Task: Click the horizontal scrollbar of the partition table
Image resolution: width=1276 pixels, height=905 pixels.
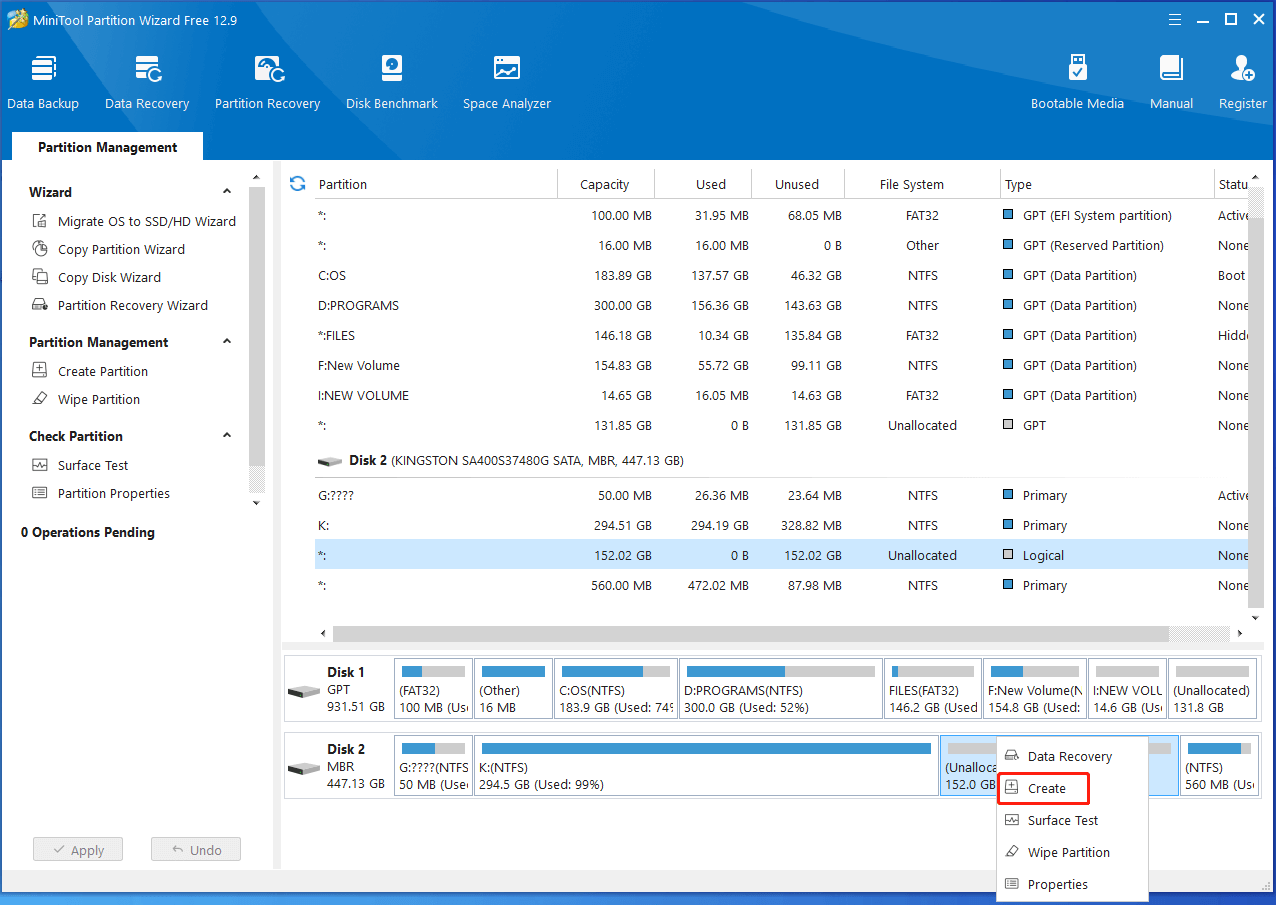Action: click(750, 634)
